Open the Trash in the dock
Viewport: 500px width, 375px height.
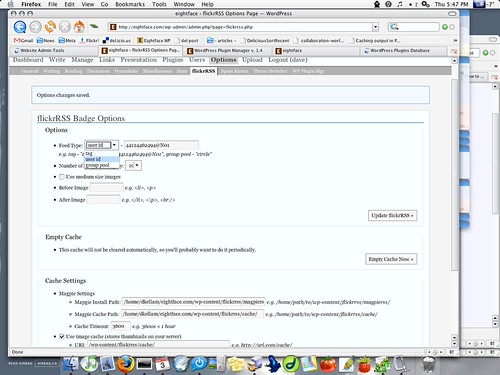429,364
